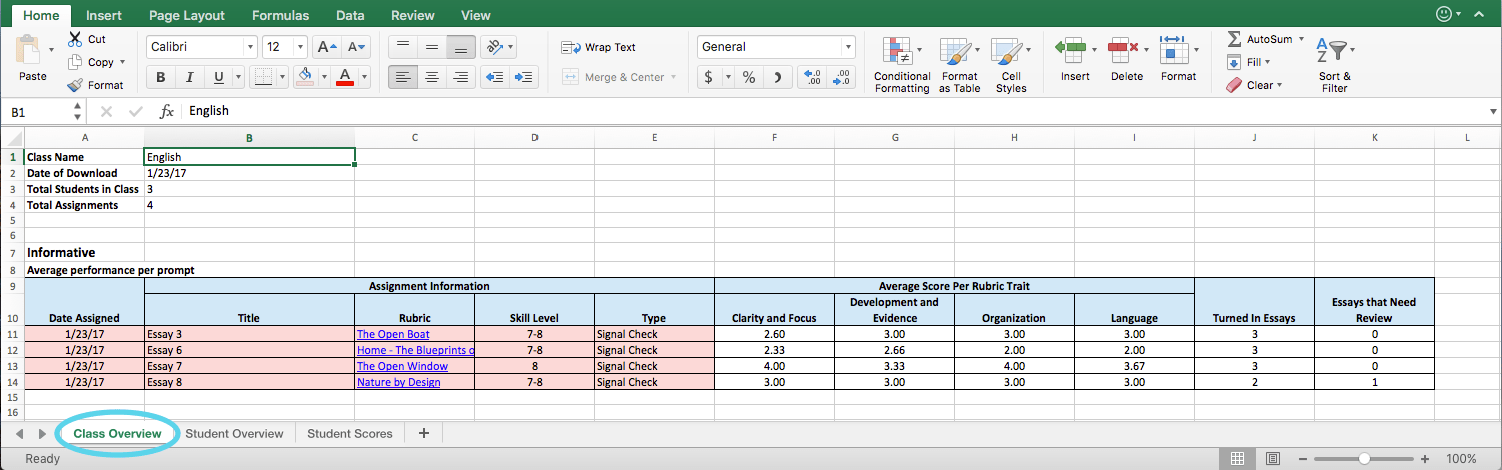
Task: Open the Formulas ribbon tab
Action: [280, 15]
